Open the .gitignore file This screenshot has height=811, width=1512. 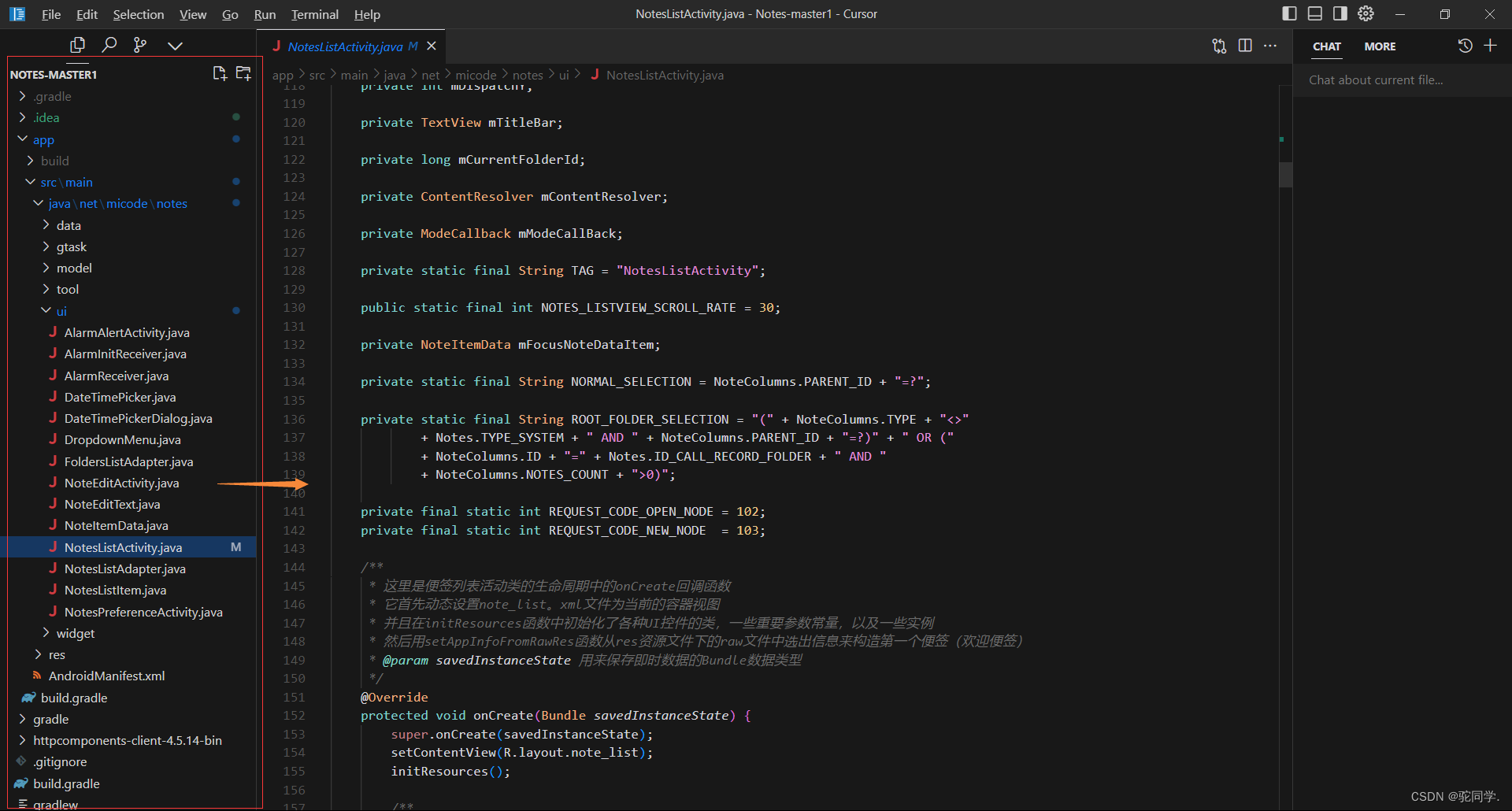(60, 761)
